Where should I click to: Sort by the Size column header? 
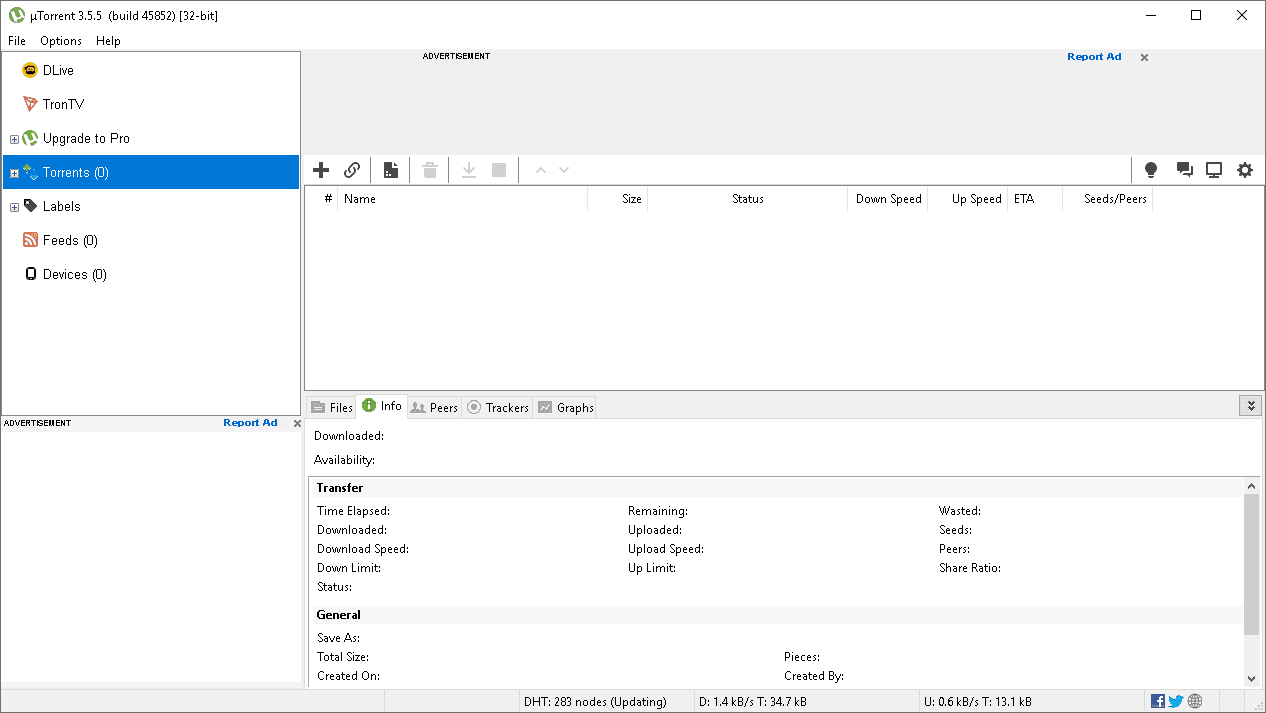pos(618,199)
